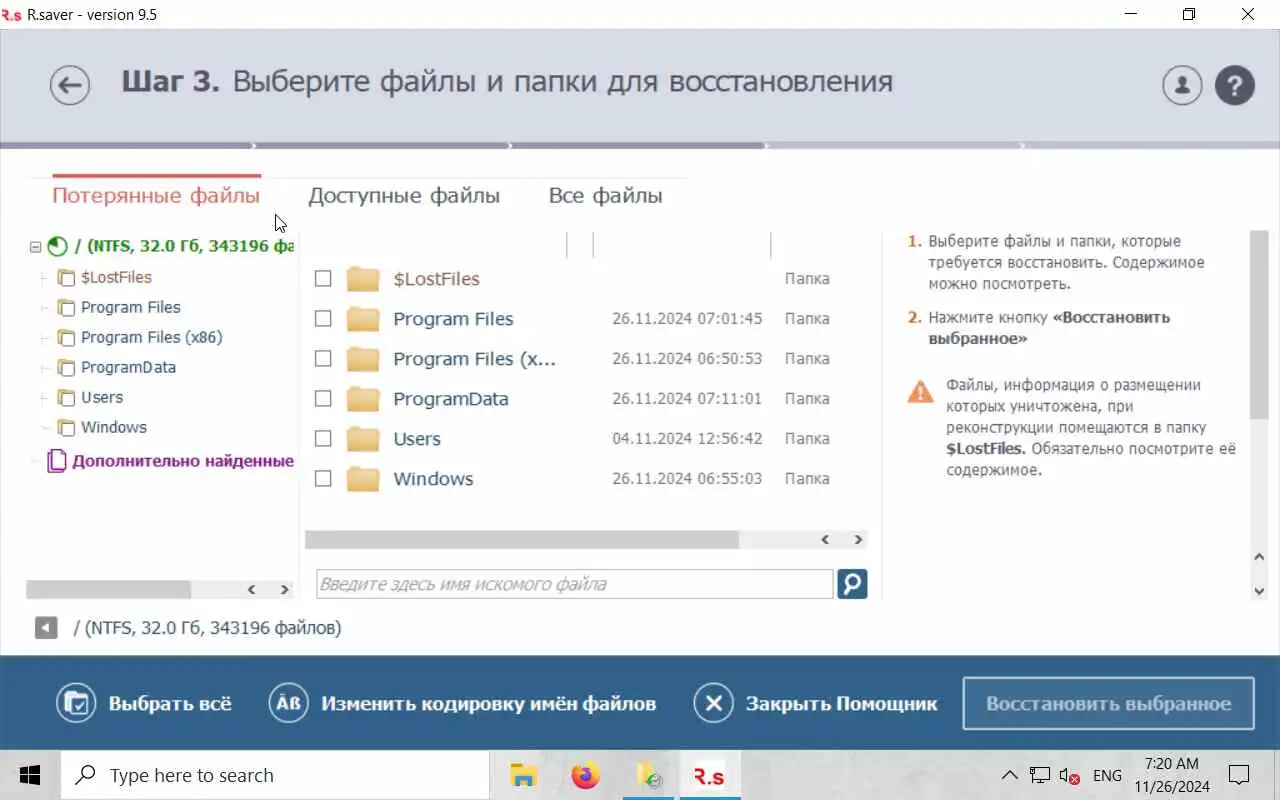The height and width of the screenshot is (800, 1280).
Task: Select Program Files in the folder tree
Action: (x=131, y=307)
